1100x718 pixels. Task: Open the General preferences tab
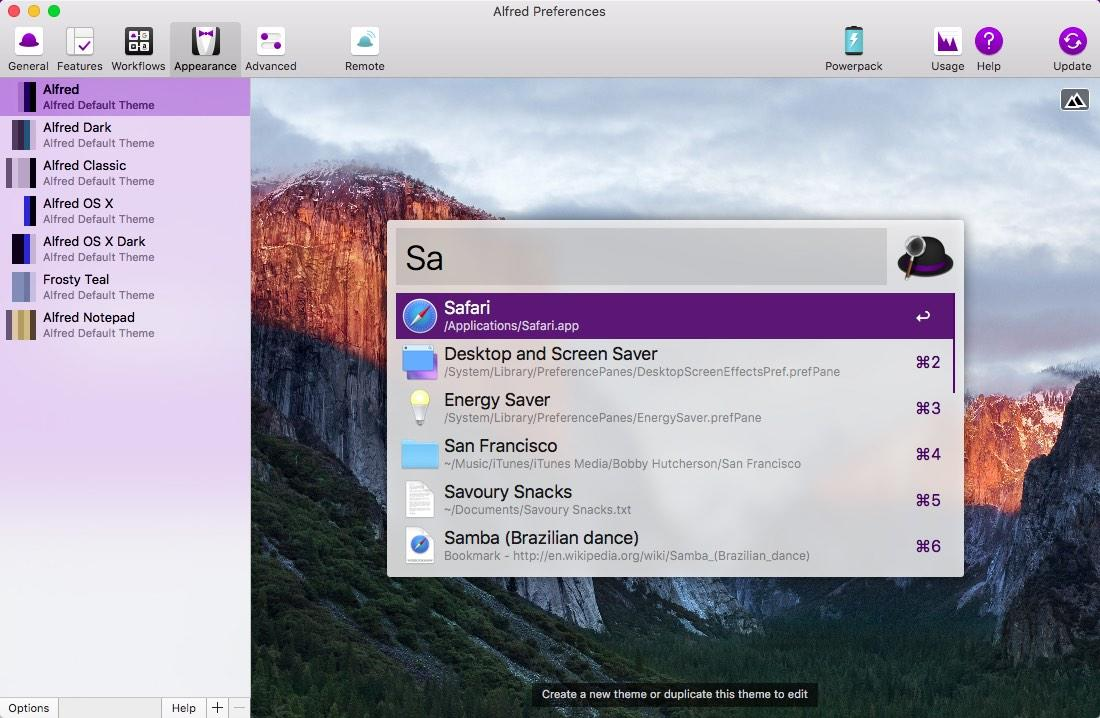tap(28, 49)
